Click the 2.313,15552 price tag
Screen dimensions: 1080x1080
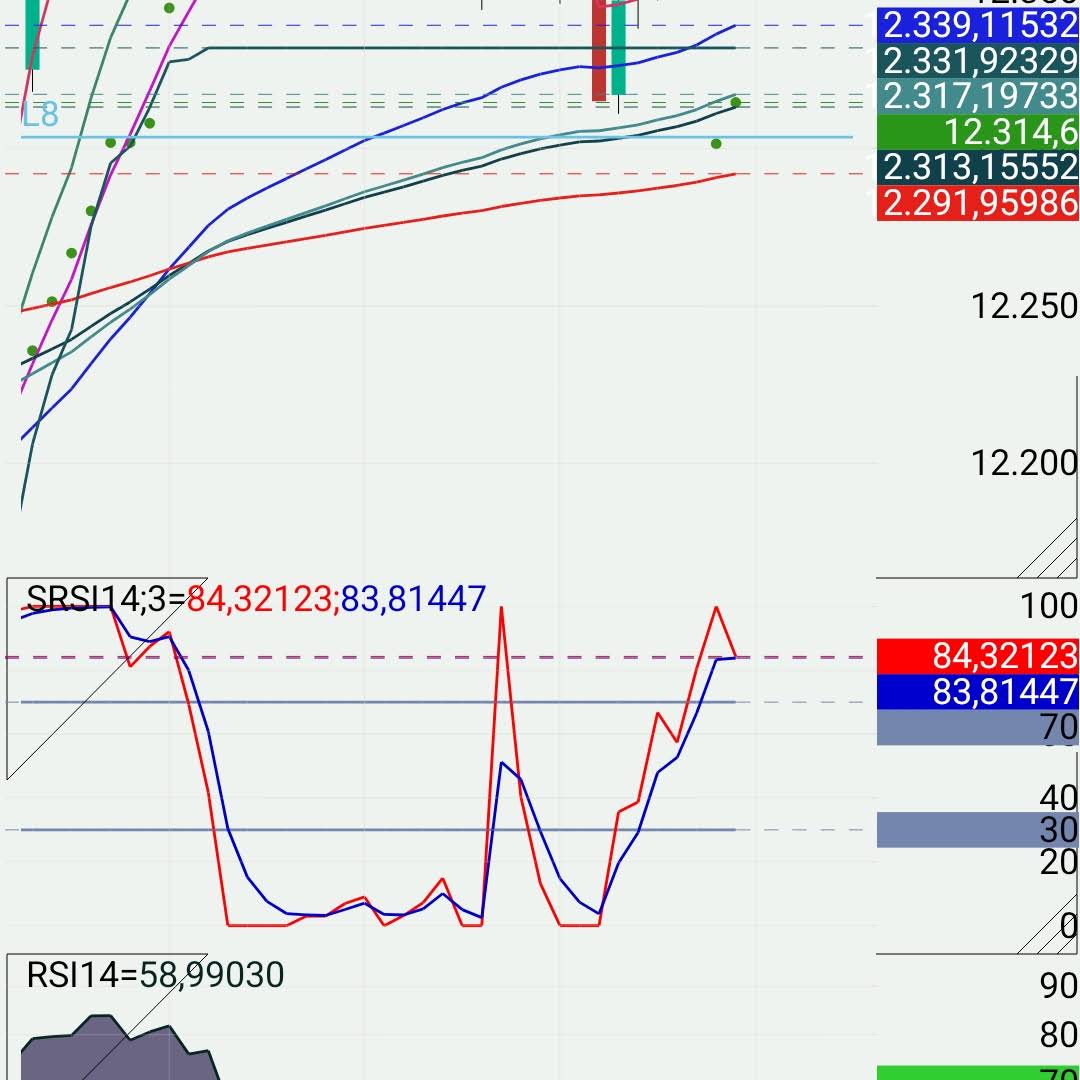click(x=977, y=167)
